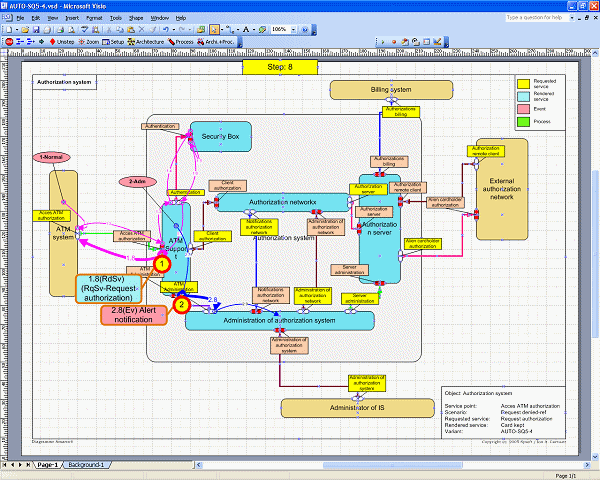Open the Insert menu
Viewport: 600px width, 480px height.
pyautogui.click(x=72, y=18)
